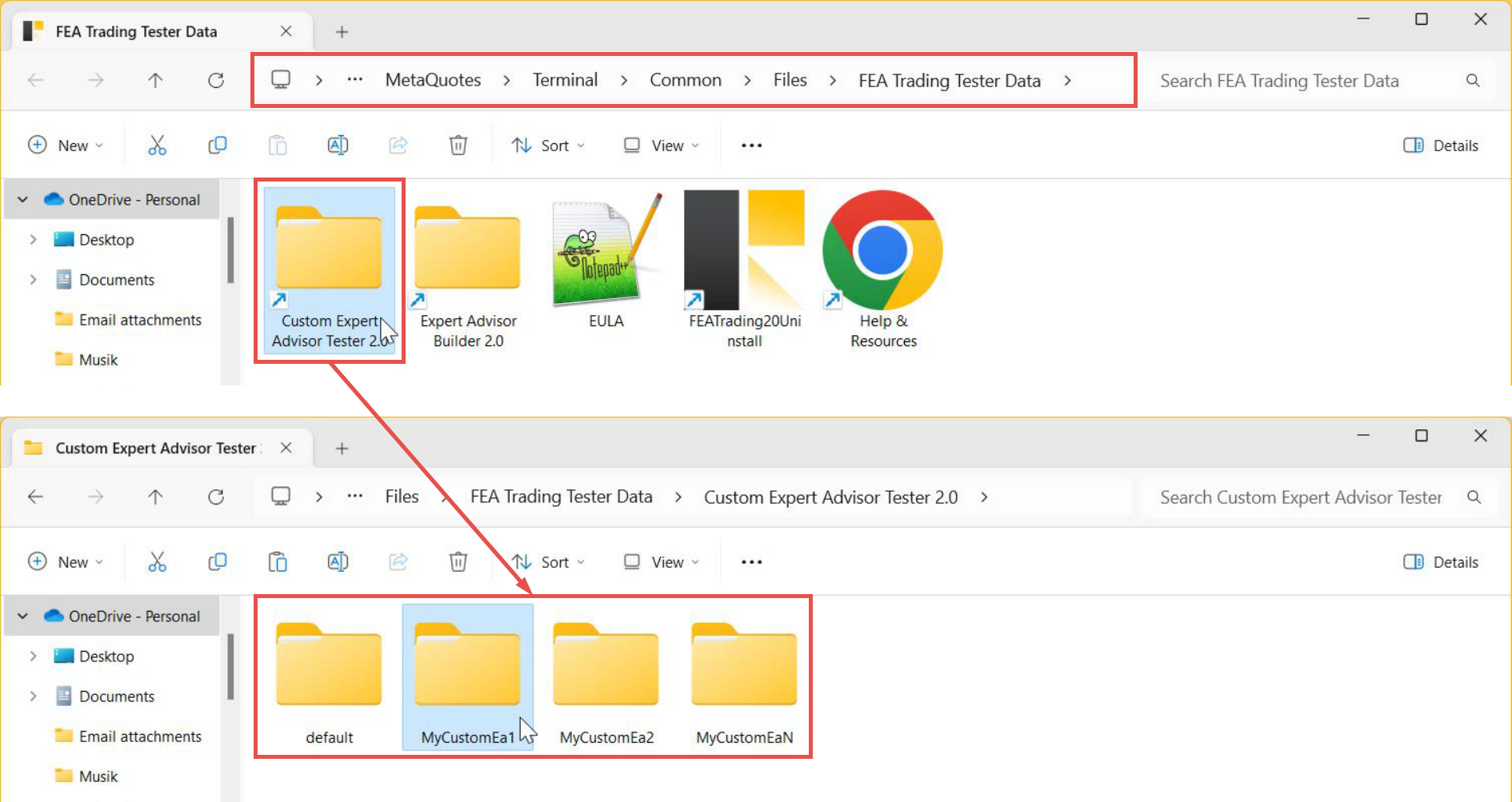Click Copy icon in top window toolbar
This screenshot has width=1512, height=802.
pyautogui.click(x=217, y=146)
